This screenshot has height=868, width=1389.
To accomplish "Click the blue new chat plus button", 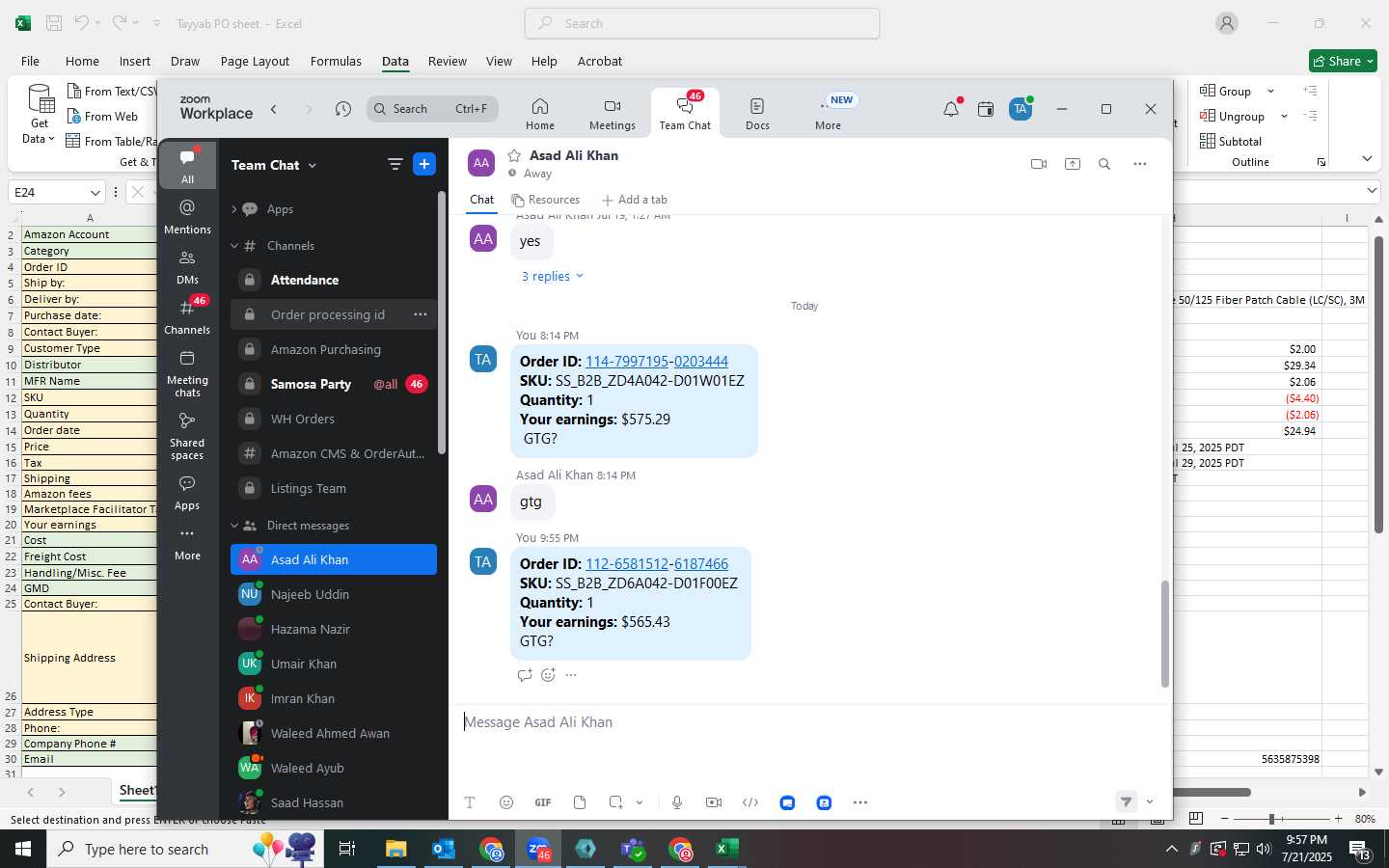I will click(424, 164).
